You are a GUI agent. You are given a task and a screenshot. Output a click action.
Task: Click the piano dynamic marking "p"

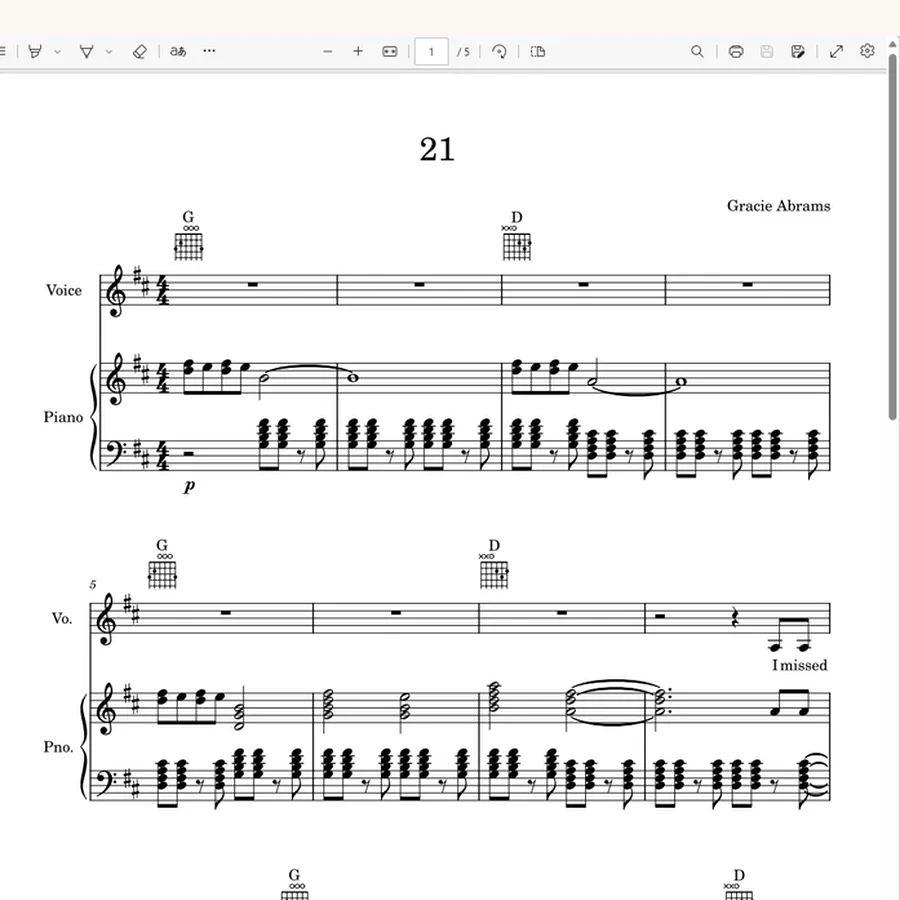189,486
